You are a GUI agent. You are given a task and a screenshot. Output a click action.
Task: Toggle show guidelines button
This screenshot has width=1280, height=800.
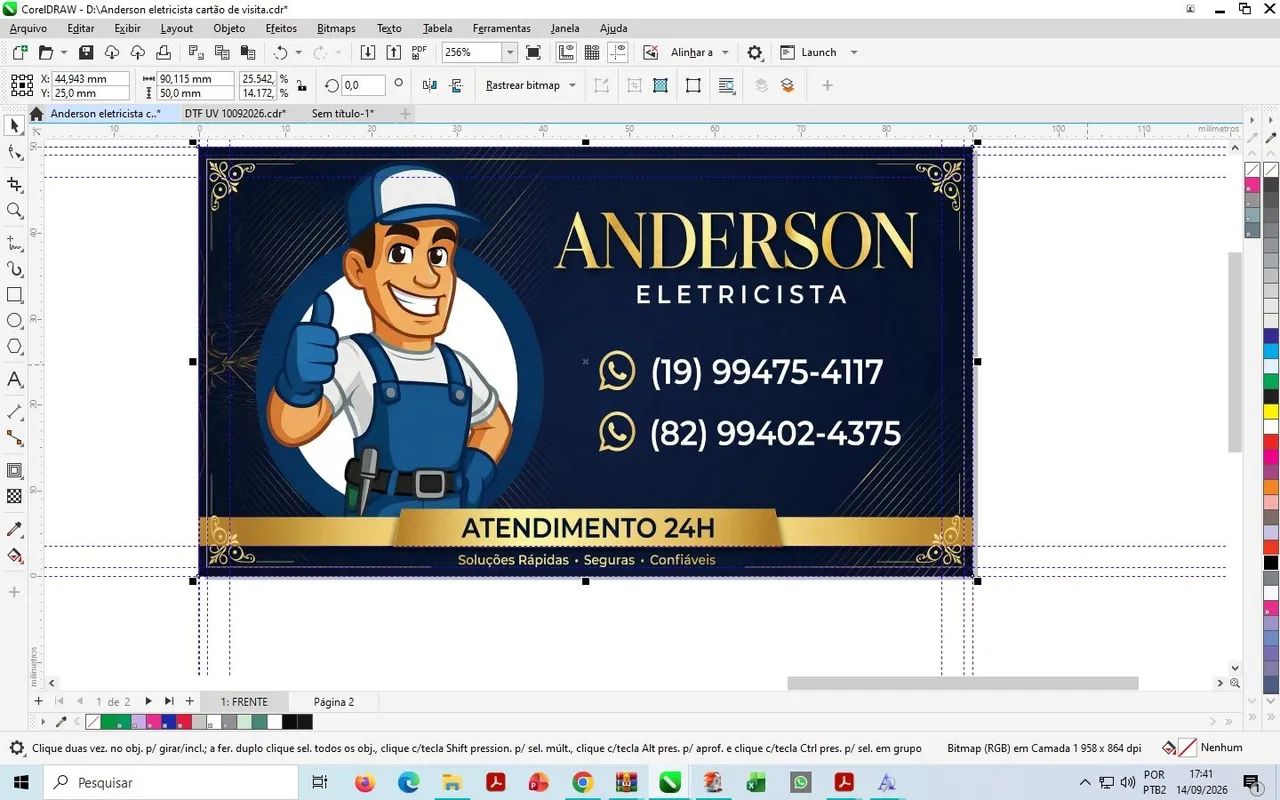(618, 52)
